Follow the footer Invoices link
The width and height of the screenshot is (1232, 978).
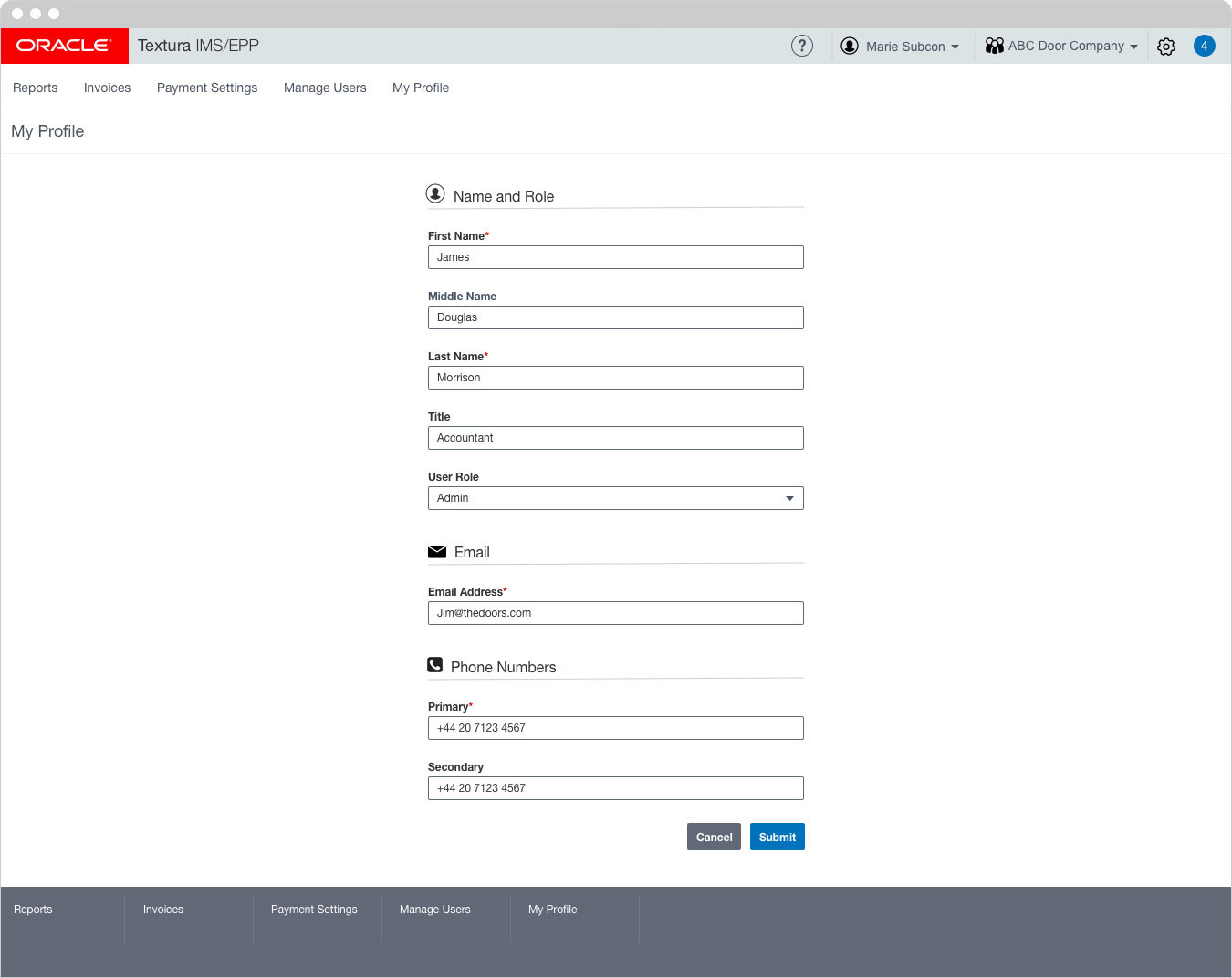pos(163,910)
